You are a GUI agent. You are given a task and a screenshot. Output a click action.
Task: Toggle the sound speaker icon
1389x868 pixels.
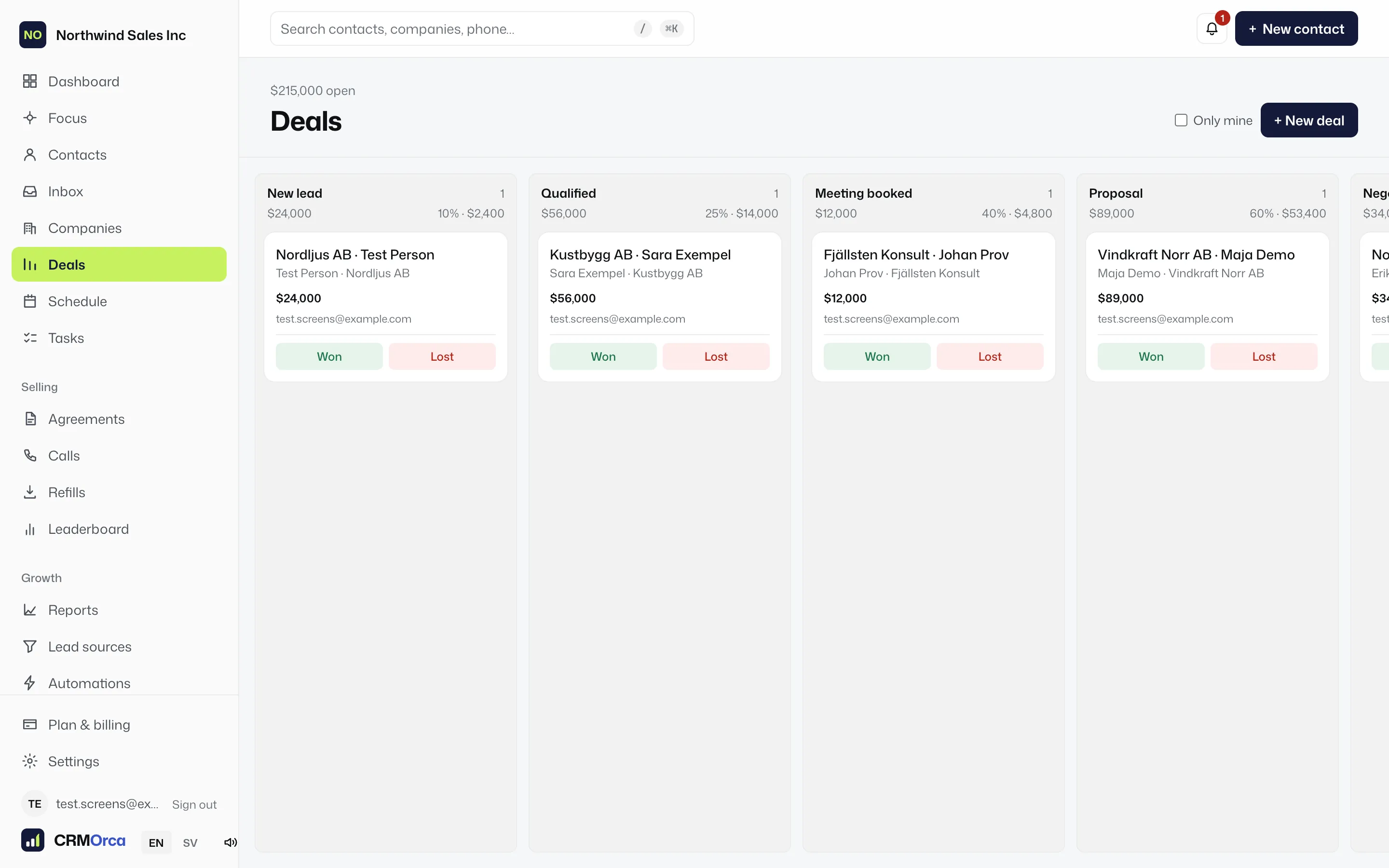tap(230, 842)
